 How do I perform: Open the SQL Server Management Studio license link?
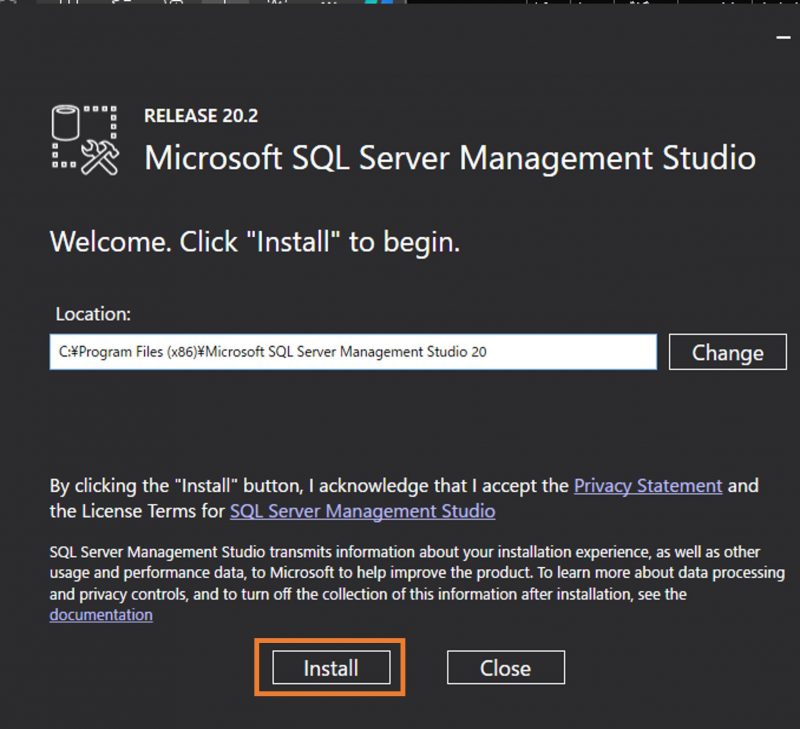point(362,511)
